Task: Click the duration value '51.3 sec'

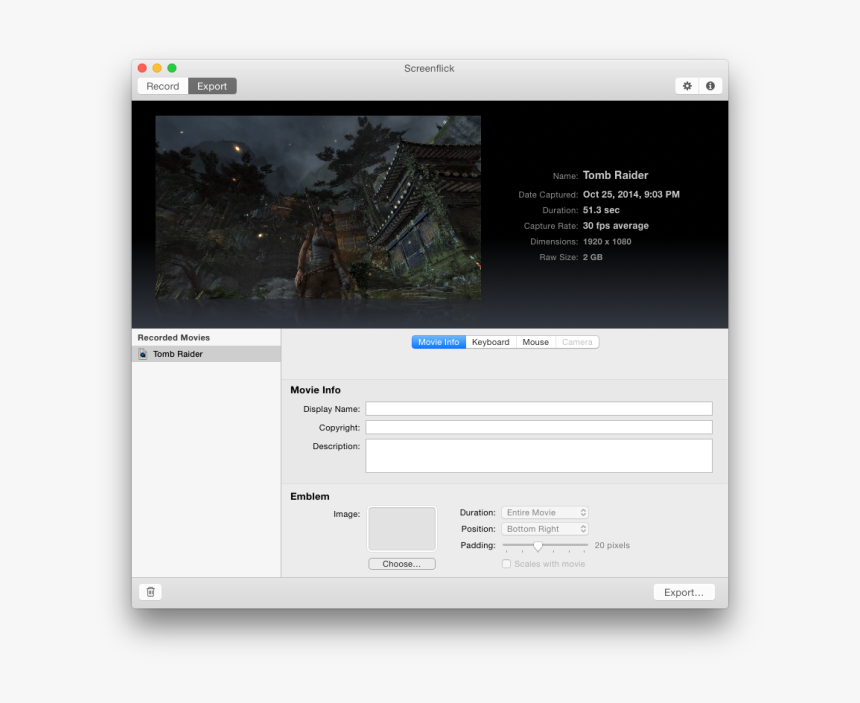Action: click(601, 210)
